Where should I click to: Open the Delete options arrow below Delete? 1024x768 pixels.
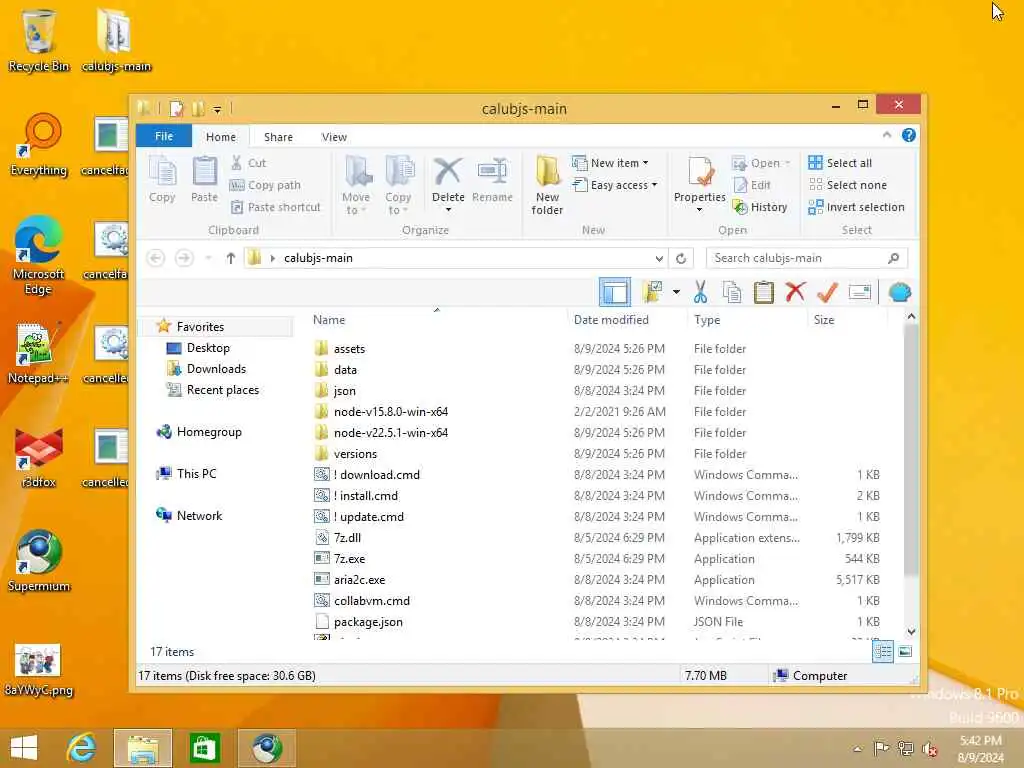[x=448, y=210]
